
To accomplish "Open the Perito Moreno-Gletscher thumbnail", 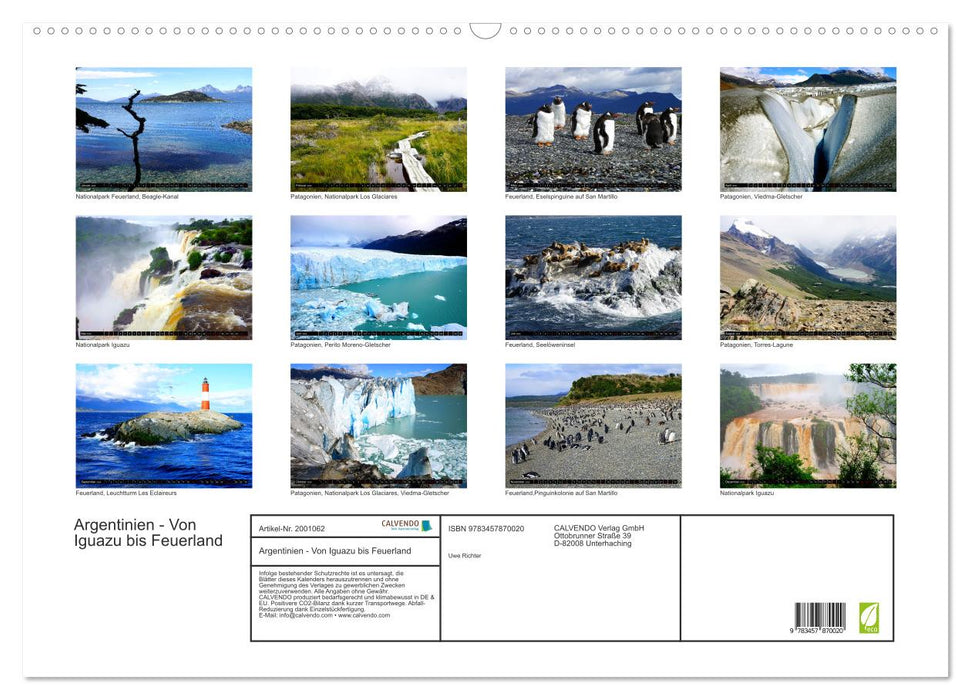I will (379, 276).
